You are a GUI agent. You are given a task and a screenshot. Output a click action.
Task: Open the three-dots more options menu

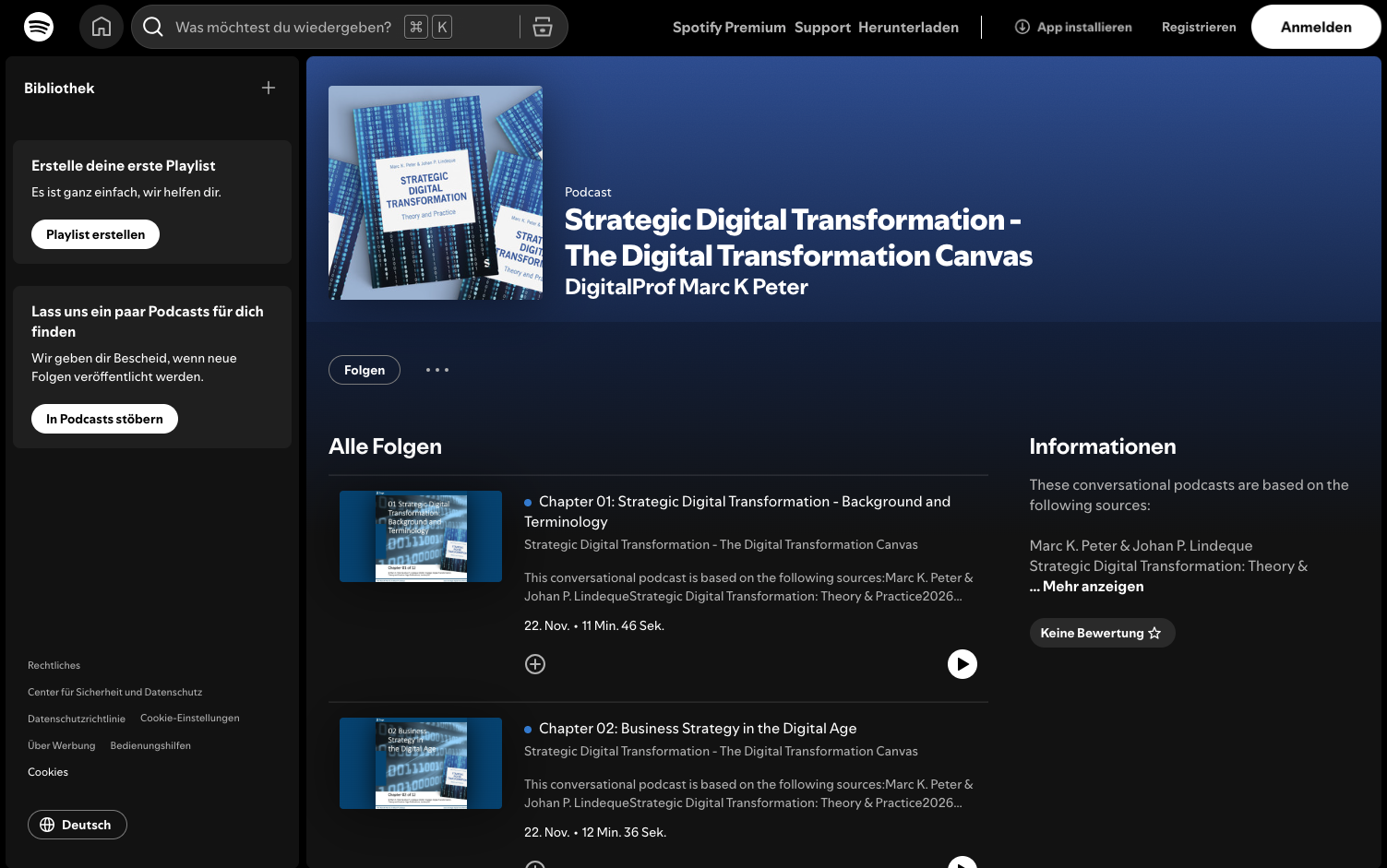coord(437,370)
